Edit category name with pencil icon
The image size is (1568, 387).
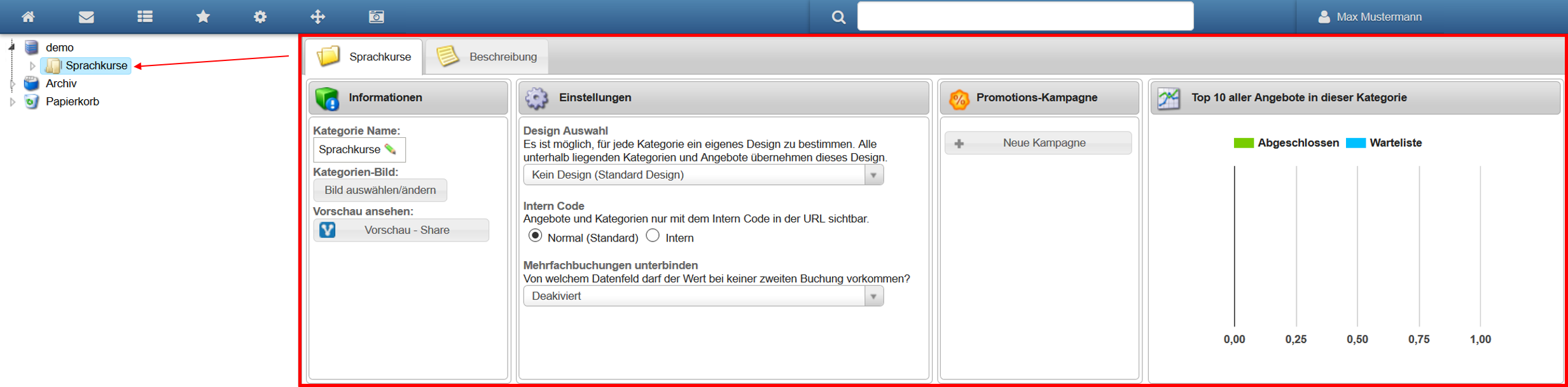(x=391, y=149)
